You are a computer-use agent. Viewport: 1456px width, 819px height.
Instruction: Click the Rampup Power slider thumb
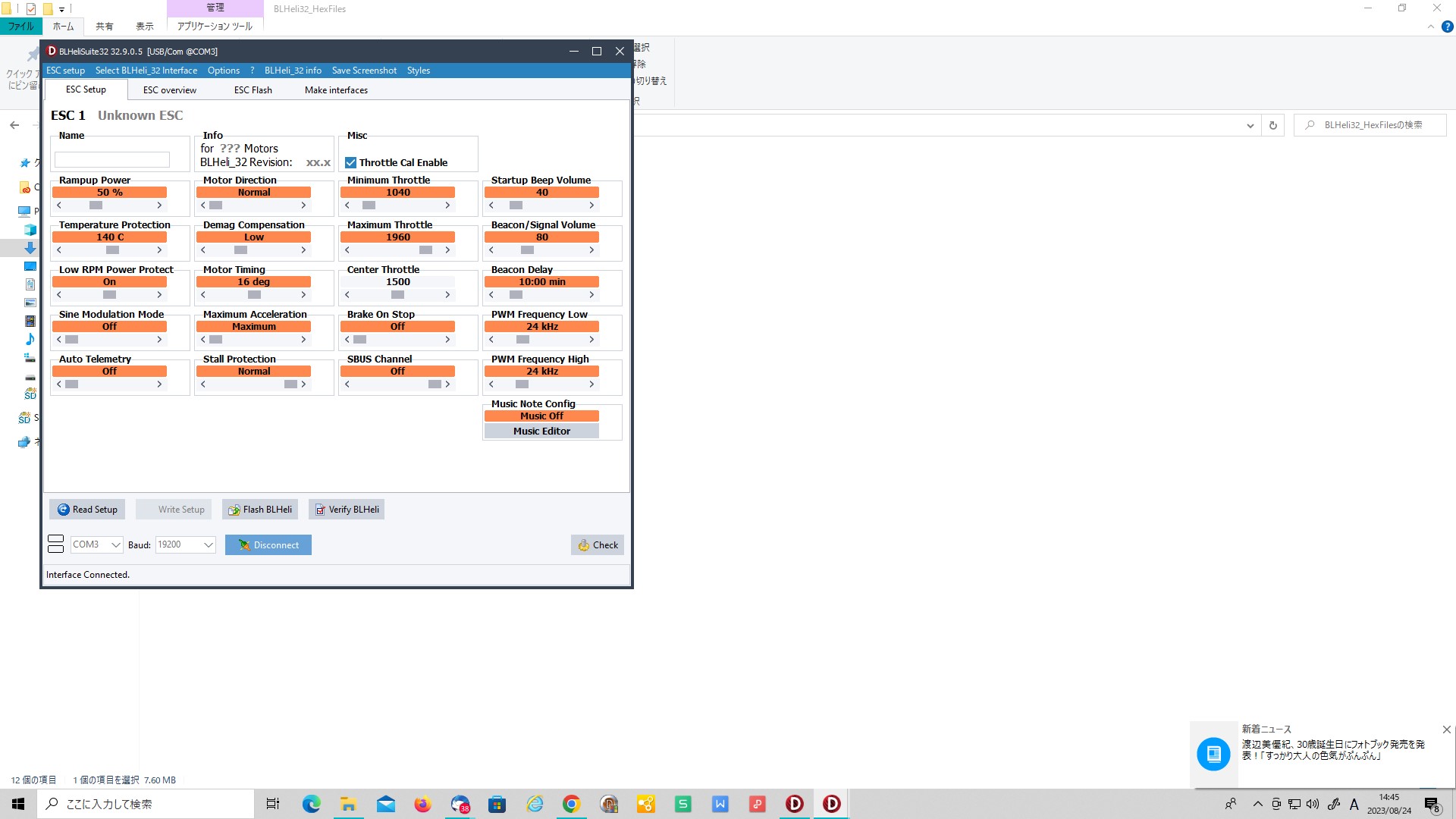coord(96,206)
